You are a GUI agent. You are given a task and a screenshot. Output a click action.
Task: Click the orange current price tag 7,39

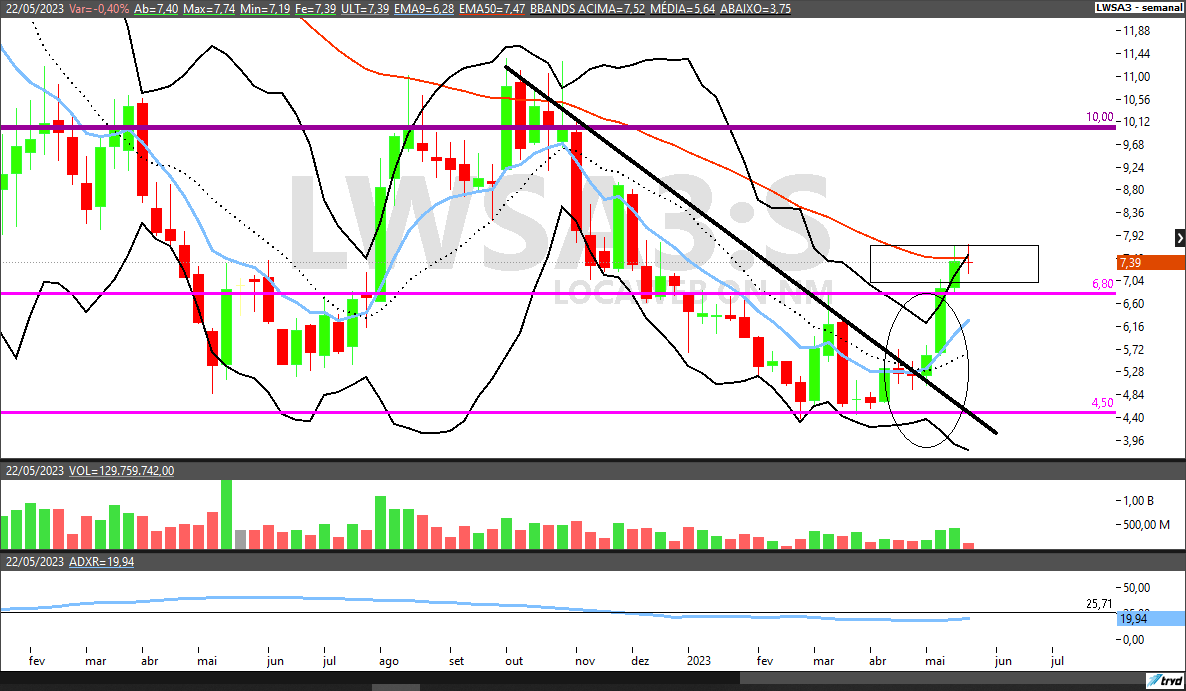[x=1131, y=262]
